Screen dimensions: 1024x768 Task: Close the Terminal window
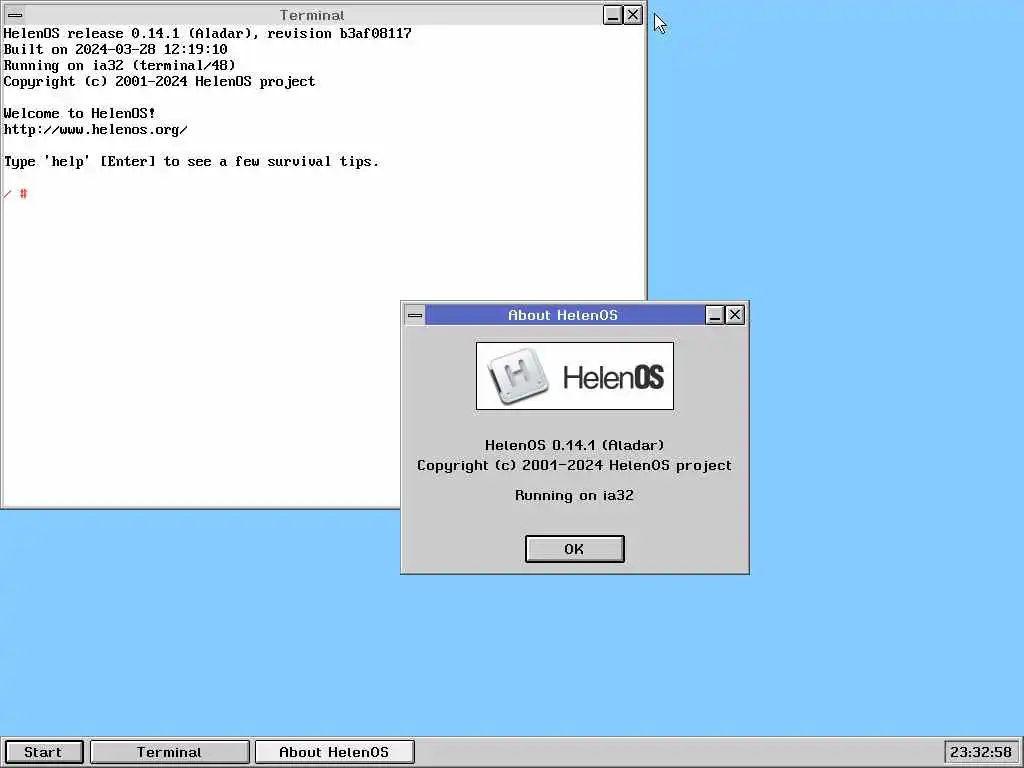click(x=633, y=15)
